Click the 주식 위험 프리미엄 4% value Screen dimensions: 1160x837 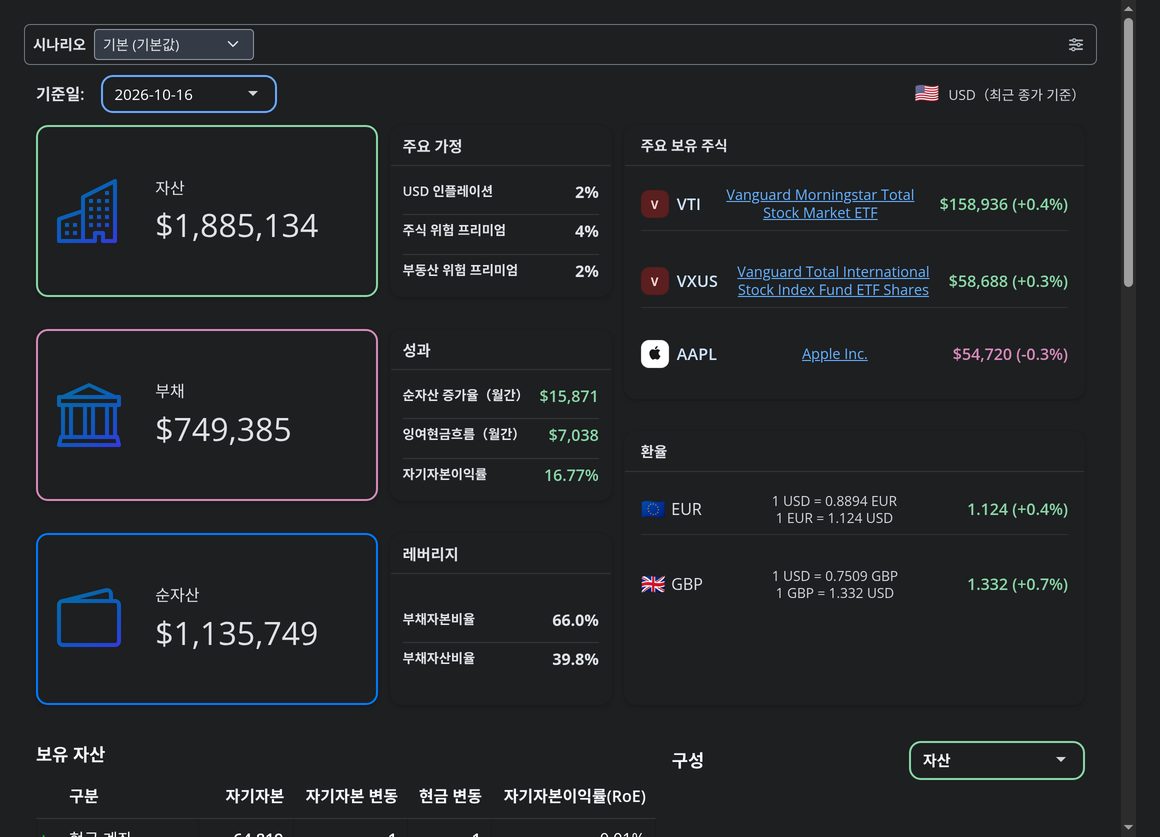tap(587, 232)
